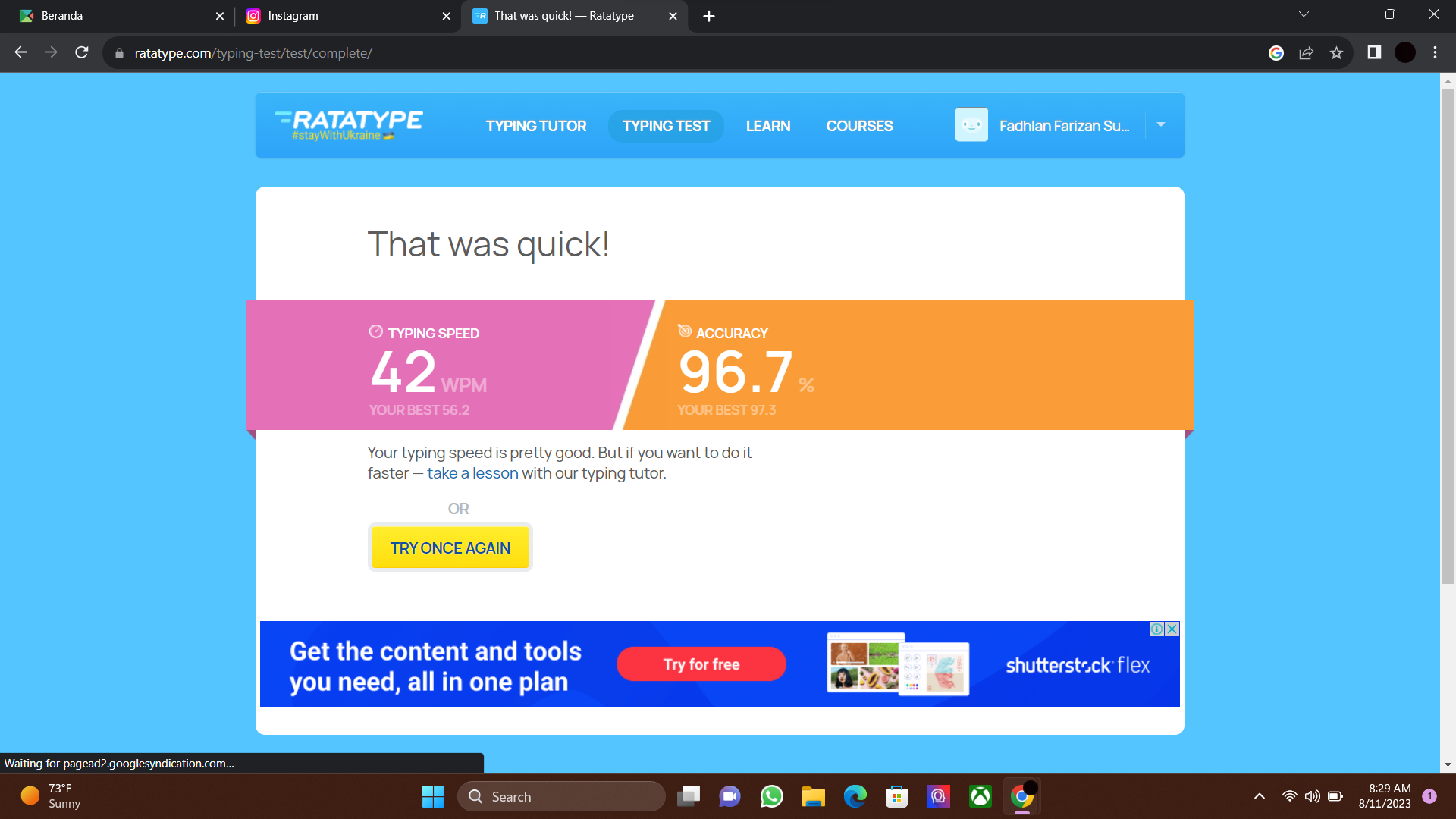Viewport: 1456px width, 819px height.
Task: Open Chrome three-dot menu
Action: pyautogui.click(x=1435, y=53)
